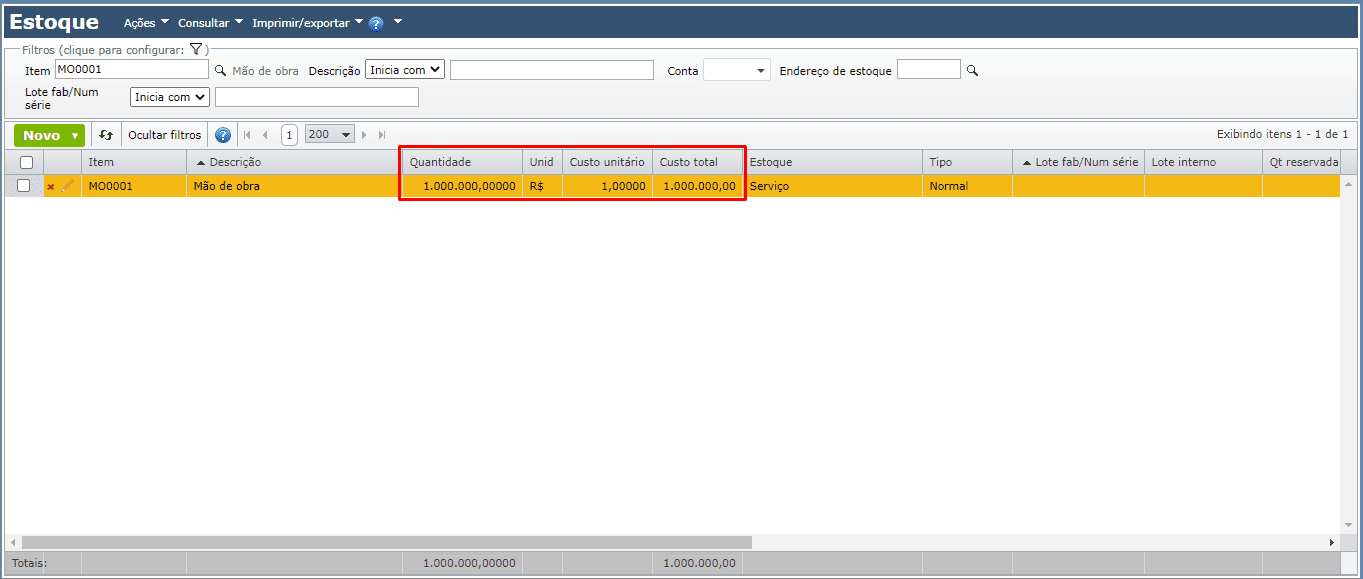Image resolution: width=1363 pixels, height=579 pixels.
Task: Open page size dropdown showing 200
Action: point(330,135)
